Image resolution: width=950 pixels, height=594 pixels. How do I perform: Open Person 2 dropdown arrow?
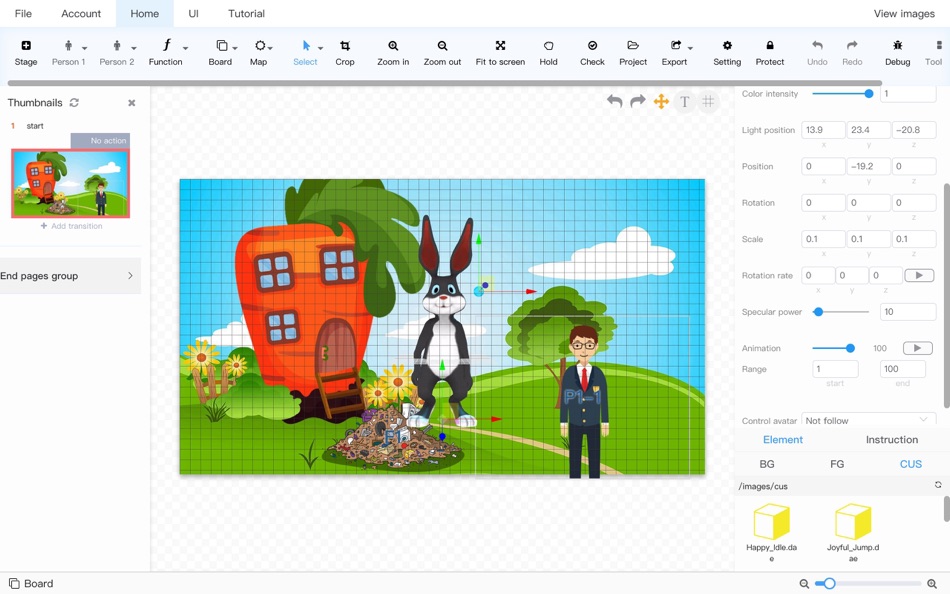coord(134,48)
